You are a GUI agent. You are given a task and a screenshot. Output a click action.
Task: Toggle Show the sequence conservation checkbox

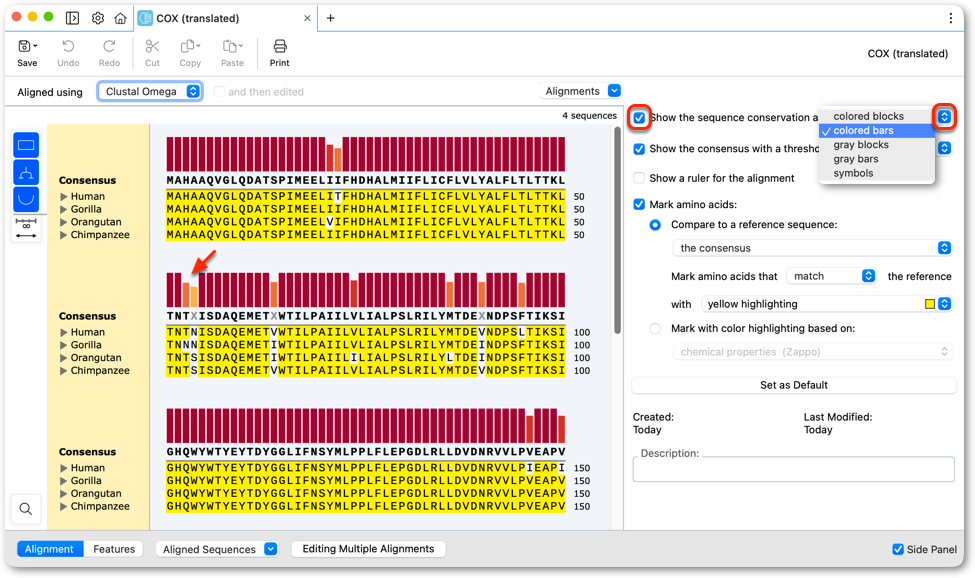tap(639, 117)
